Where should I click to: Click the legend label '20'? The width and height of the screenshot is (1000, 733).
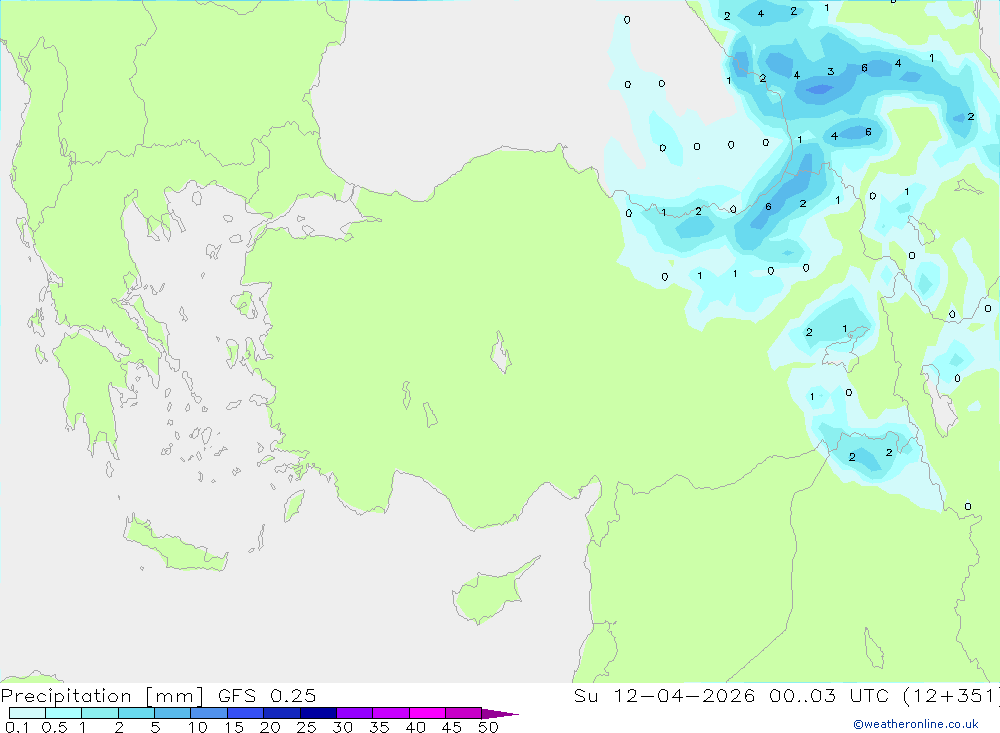click(270, 727)
